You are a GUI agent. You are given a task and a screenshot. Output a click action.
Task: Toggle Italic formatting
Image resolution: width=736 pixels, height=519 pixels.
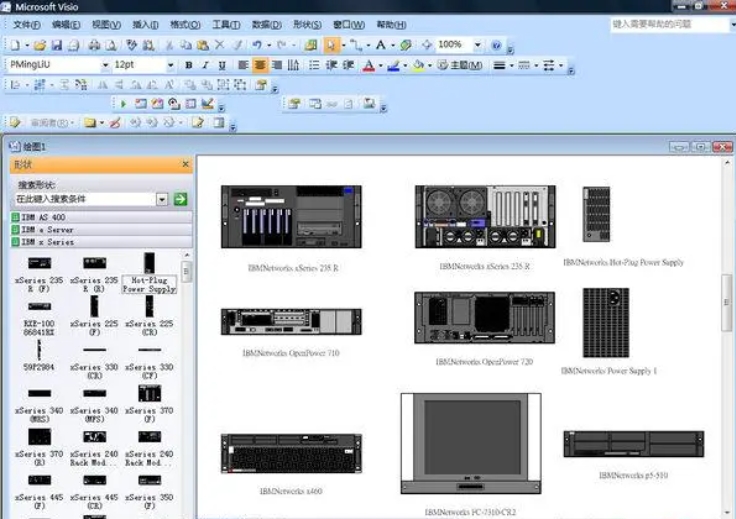point(205,65)
